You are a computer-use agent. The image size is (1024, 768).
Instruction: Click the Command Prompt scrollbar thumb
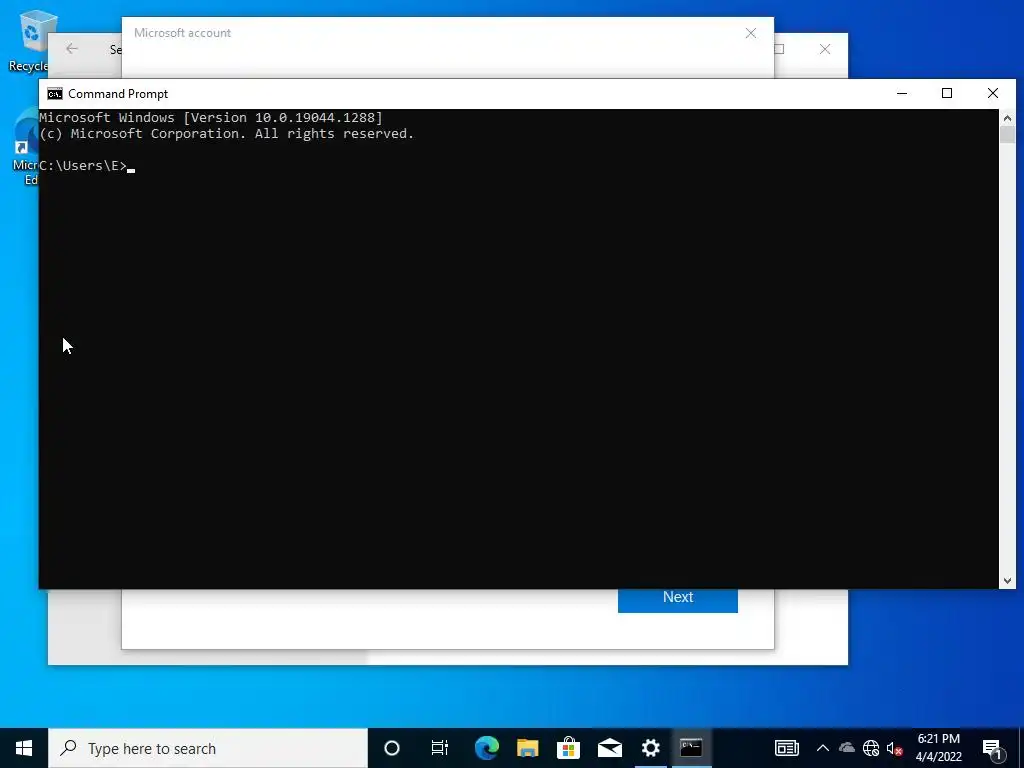[x=1007, y=135]
